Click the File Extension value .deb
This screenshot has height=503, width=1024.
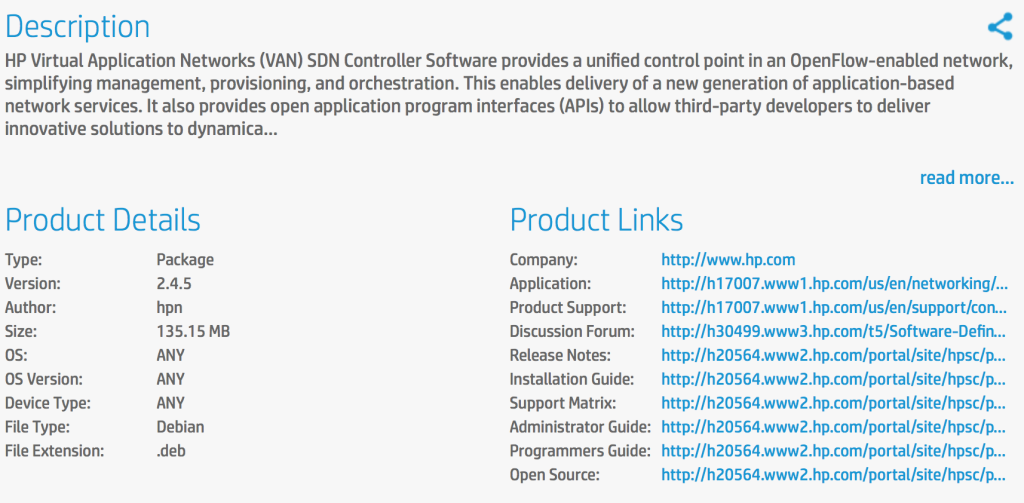171,451
